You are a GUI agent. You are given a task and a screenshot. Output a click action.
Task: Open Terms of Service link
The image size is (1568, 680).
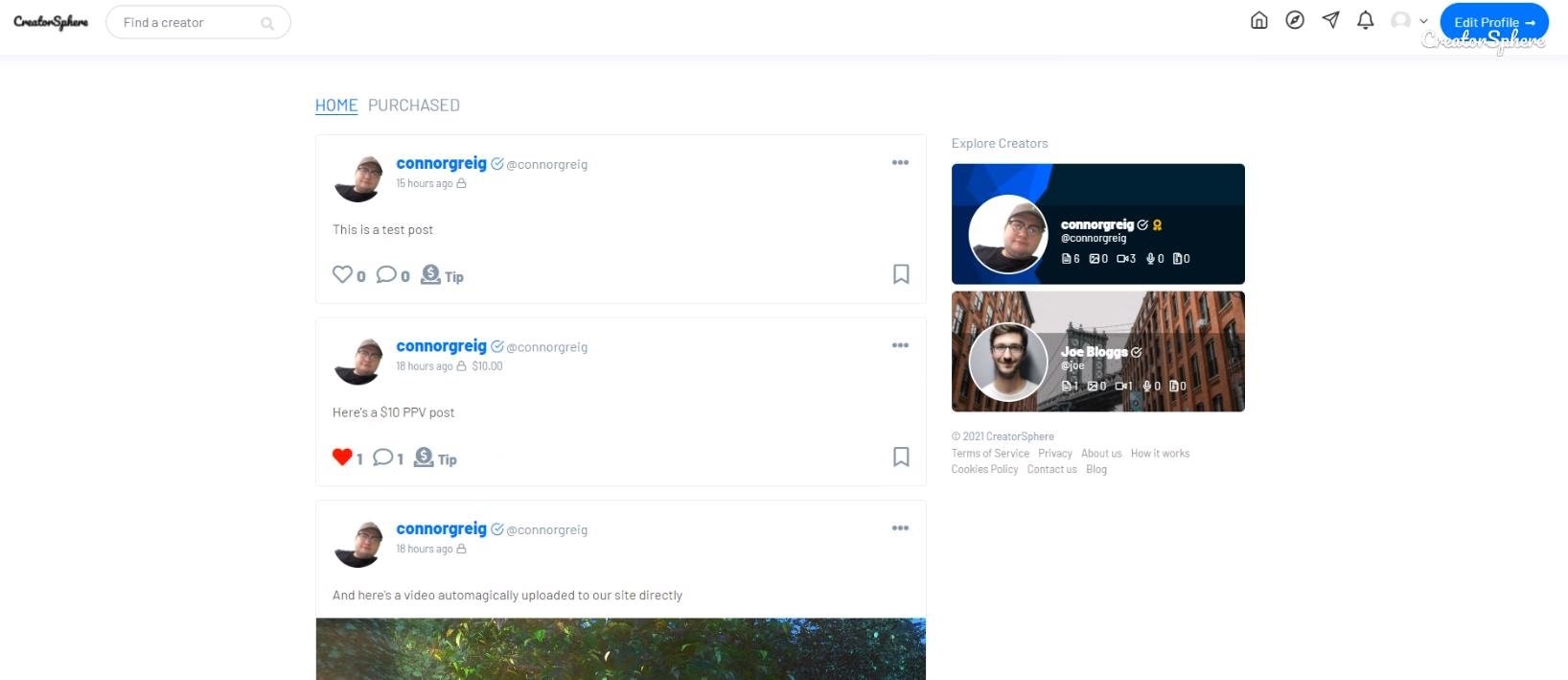click(990, 454)
